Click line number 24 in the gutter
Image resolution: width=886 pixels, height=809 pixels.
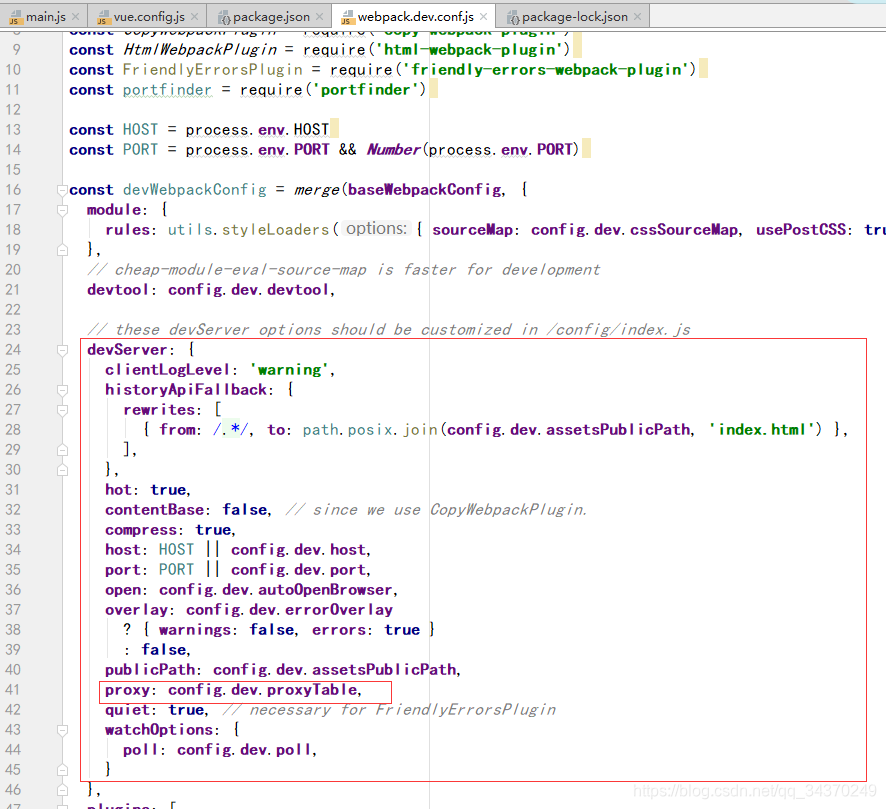tap(12, 350)
